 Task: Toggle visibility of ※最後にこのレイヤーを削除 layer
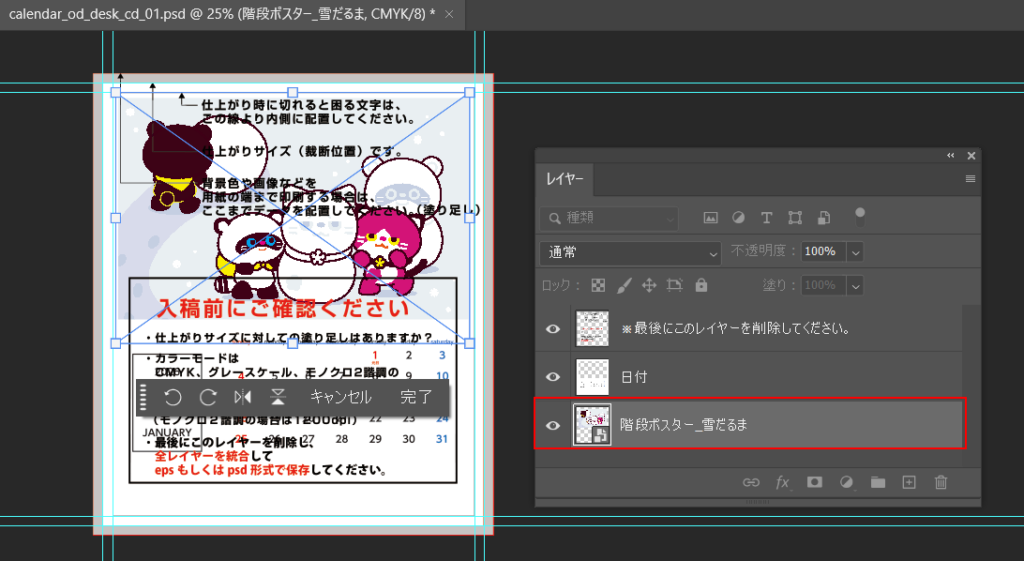point(553,328)
